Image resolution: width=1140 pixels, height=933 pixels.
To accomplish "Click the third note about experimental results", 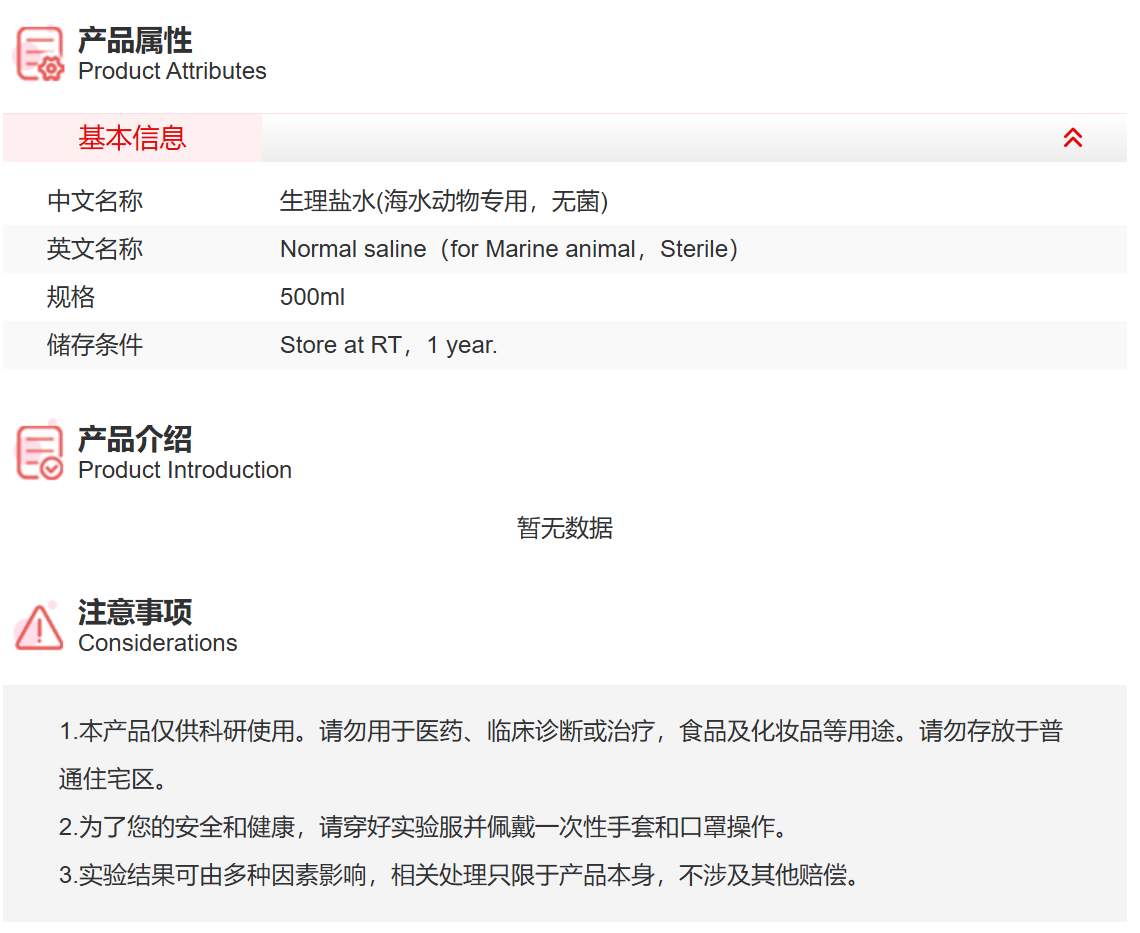I will click(460, 876).
